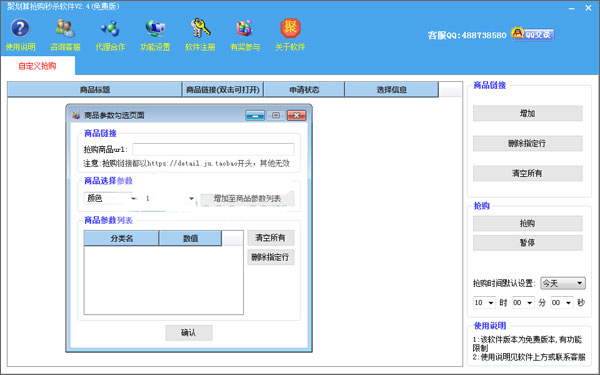The image size is (600, 375).
Task: Maximize the 商品参数勾选页面 dialog
Action: click(x=276, y=115)
